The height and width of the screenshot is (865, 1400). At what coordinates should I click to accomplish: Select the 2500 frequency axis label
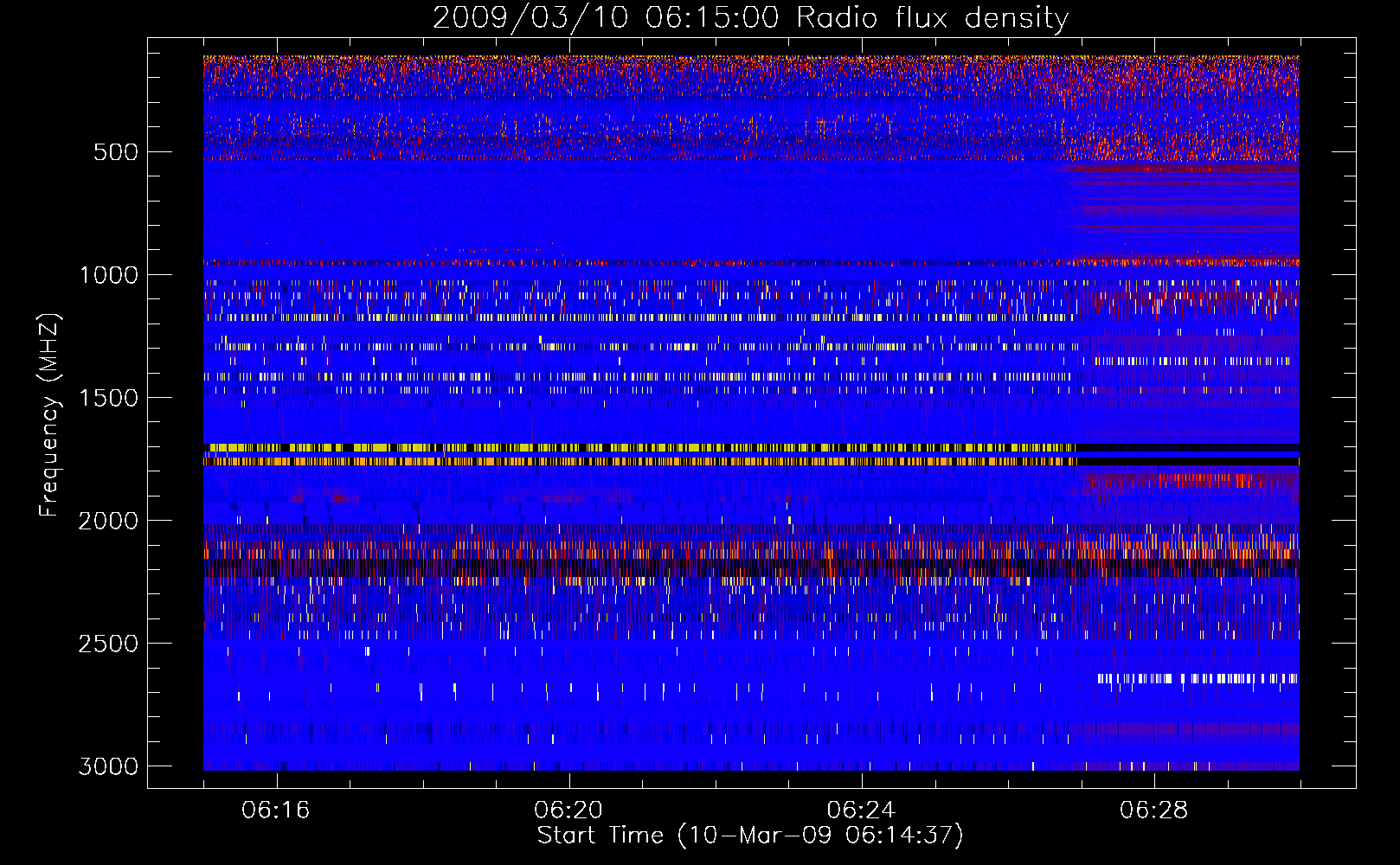(x=108, y=644)
